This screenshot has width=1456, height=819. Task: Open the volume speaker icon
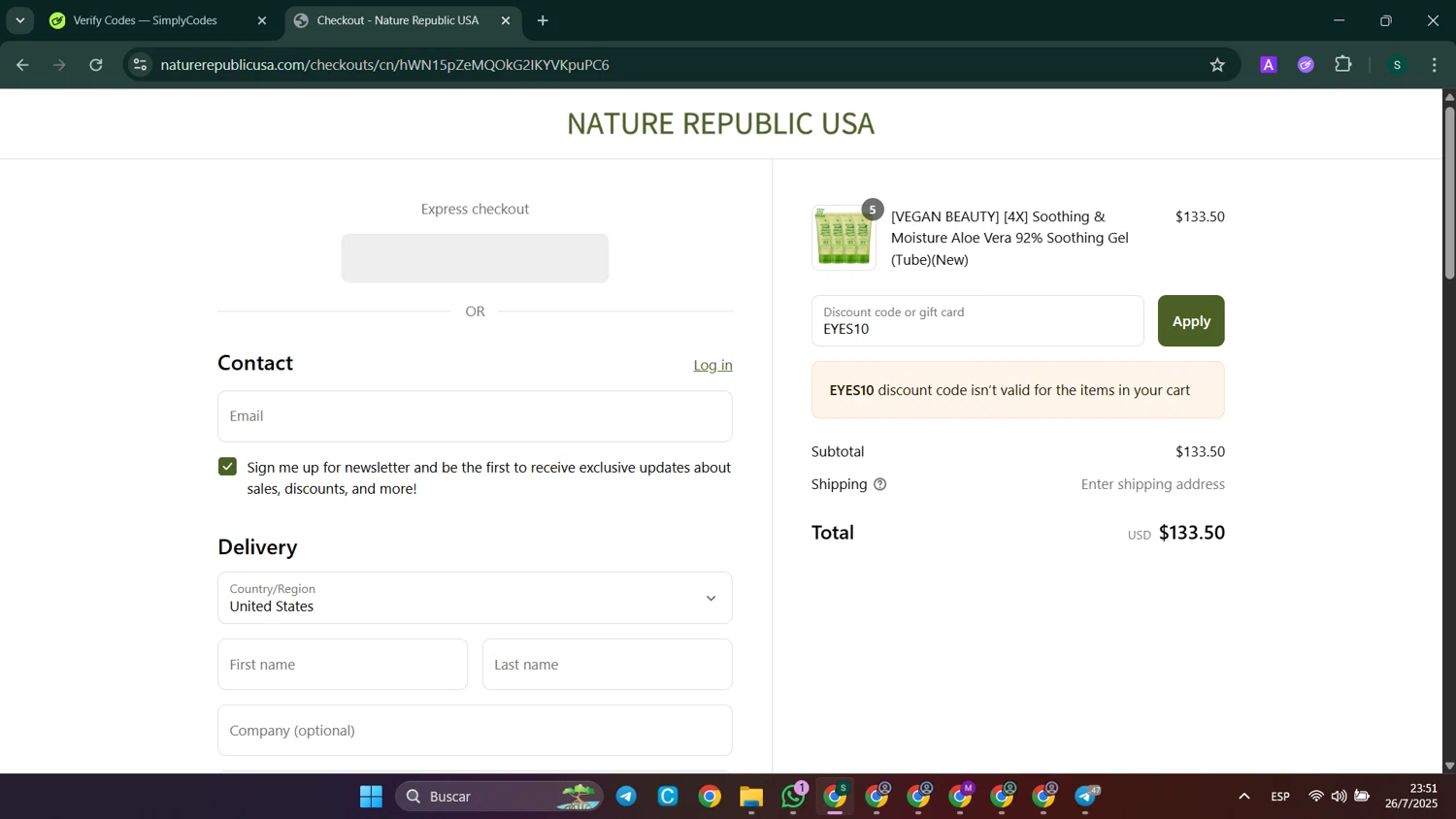point(1339,797)
